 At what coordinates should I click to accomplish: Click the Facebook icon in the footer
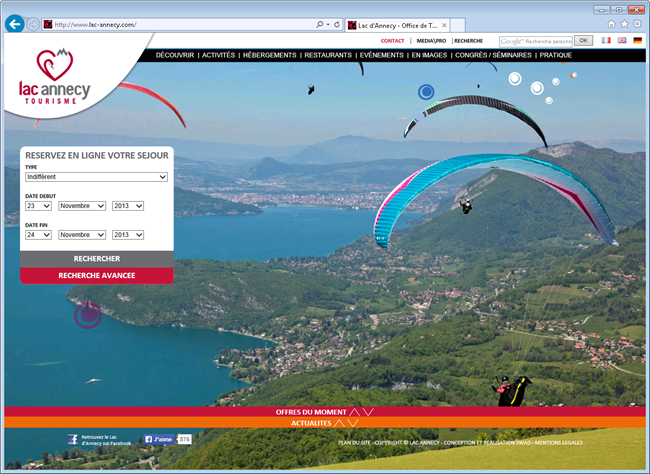click(x=72, y=439)
